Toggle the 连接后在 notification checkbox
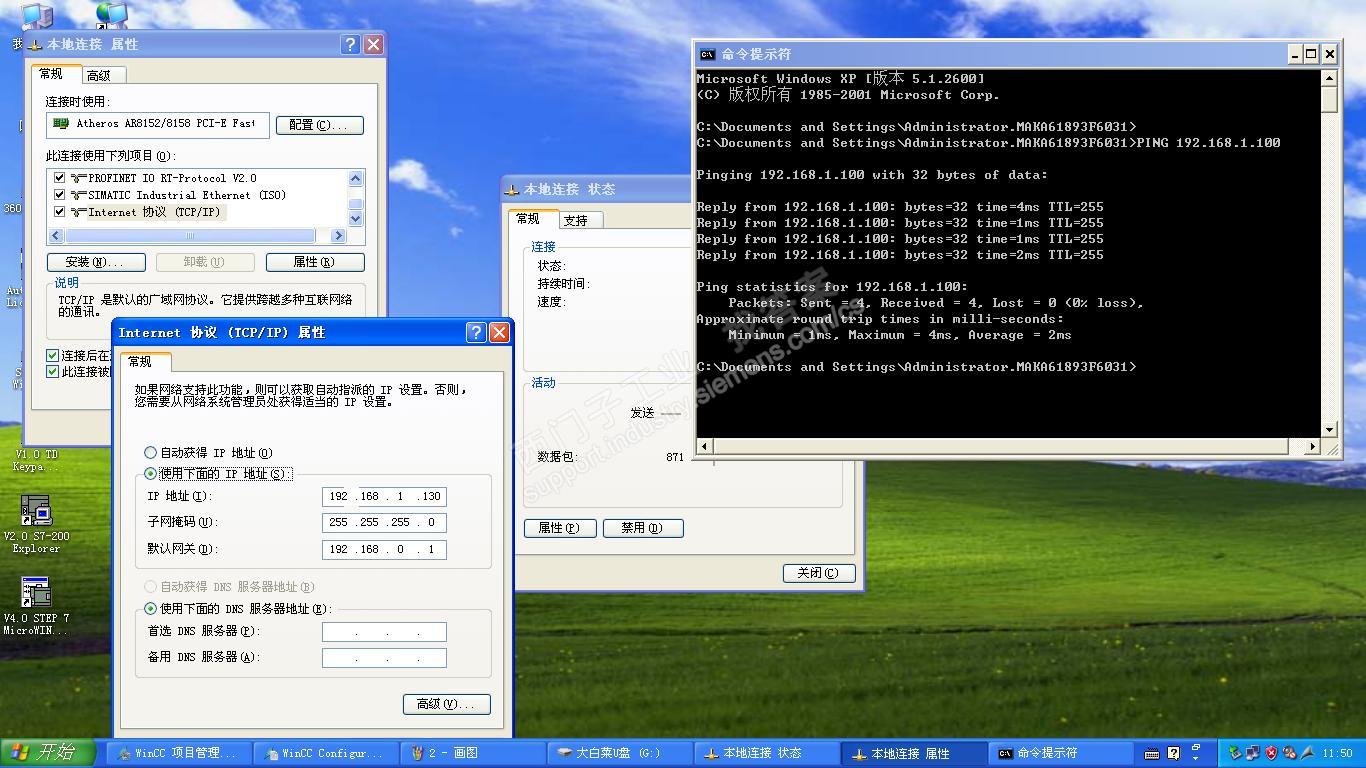Image resolution: width=1366 pixels, height=768 pixels. point(53,355)
